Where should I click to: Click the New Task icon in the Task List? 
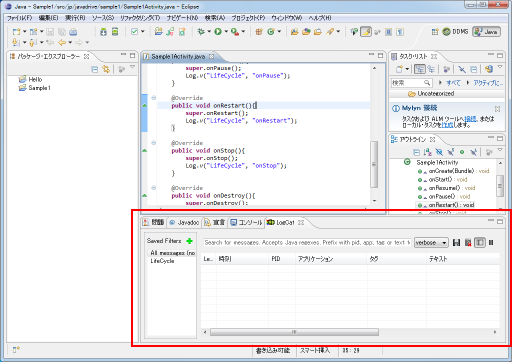point(399,69)
